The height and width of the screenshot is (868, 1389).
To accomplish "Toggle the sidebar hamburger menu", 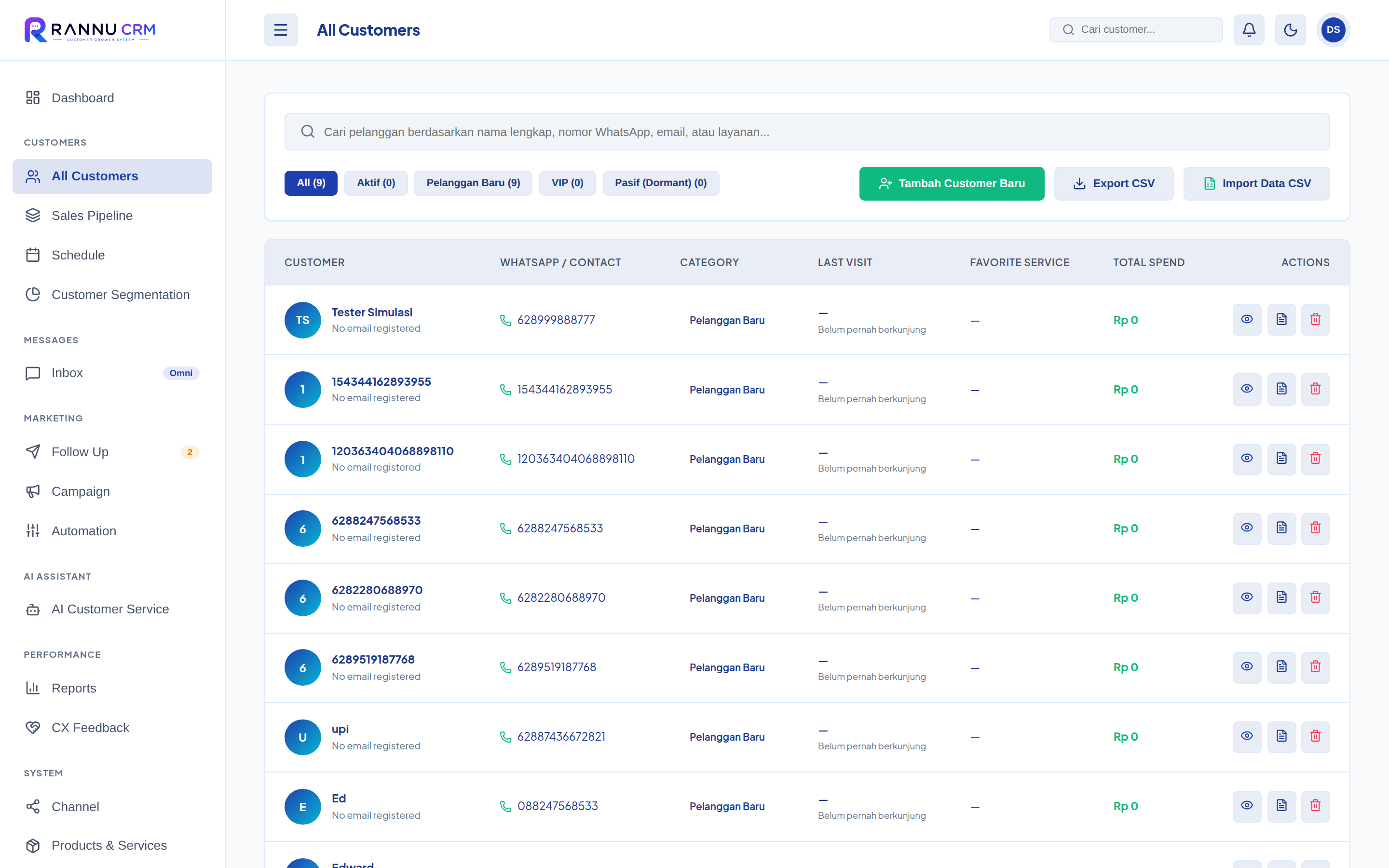I will (281, 30).
